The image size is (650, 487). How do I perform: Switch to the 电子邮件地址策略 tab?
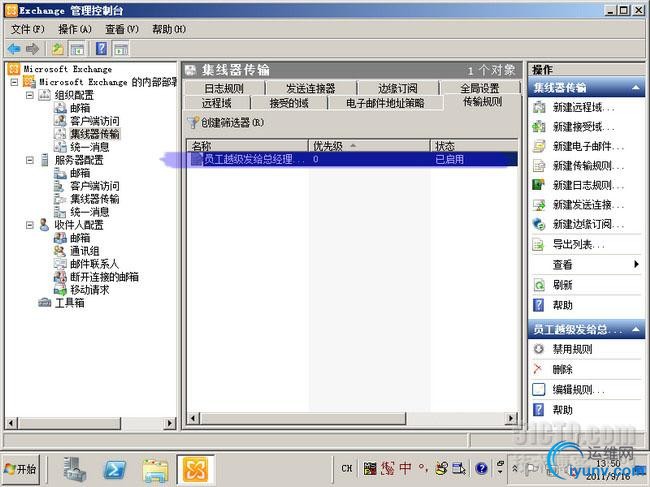coord(385,103)
